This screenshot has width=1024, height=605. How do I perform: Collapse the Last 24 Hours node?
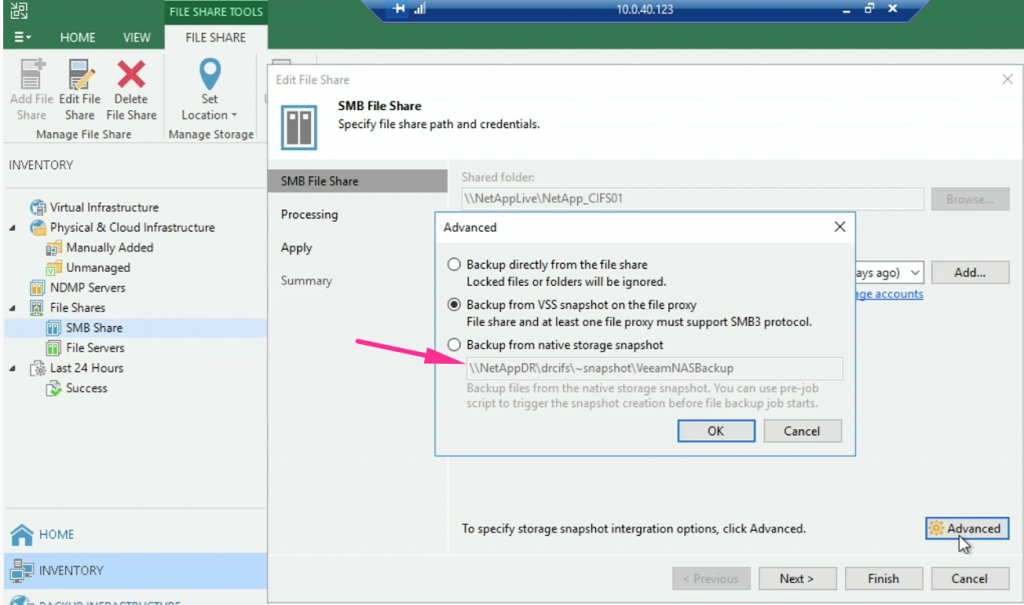(12, 368)
